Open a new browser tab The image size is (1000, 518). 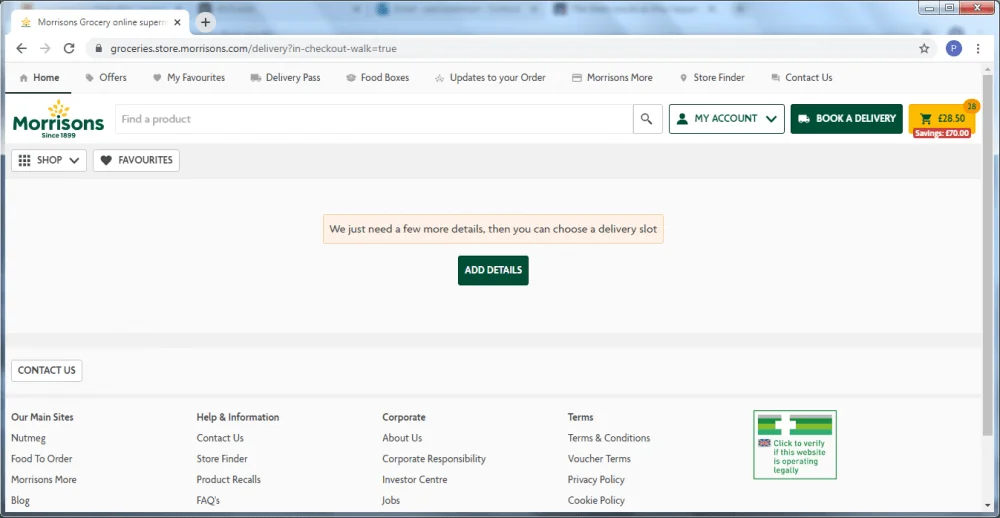pos(205,22)
